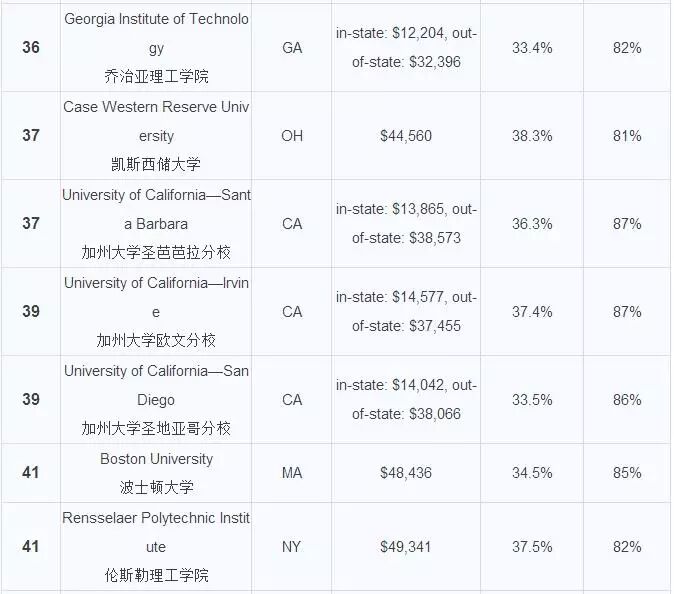Click University of California—San Diego name

point(156,399)
